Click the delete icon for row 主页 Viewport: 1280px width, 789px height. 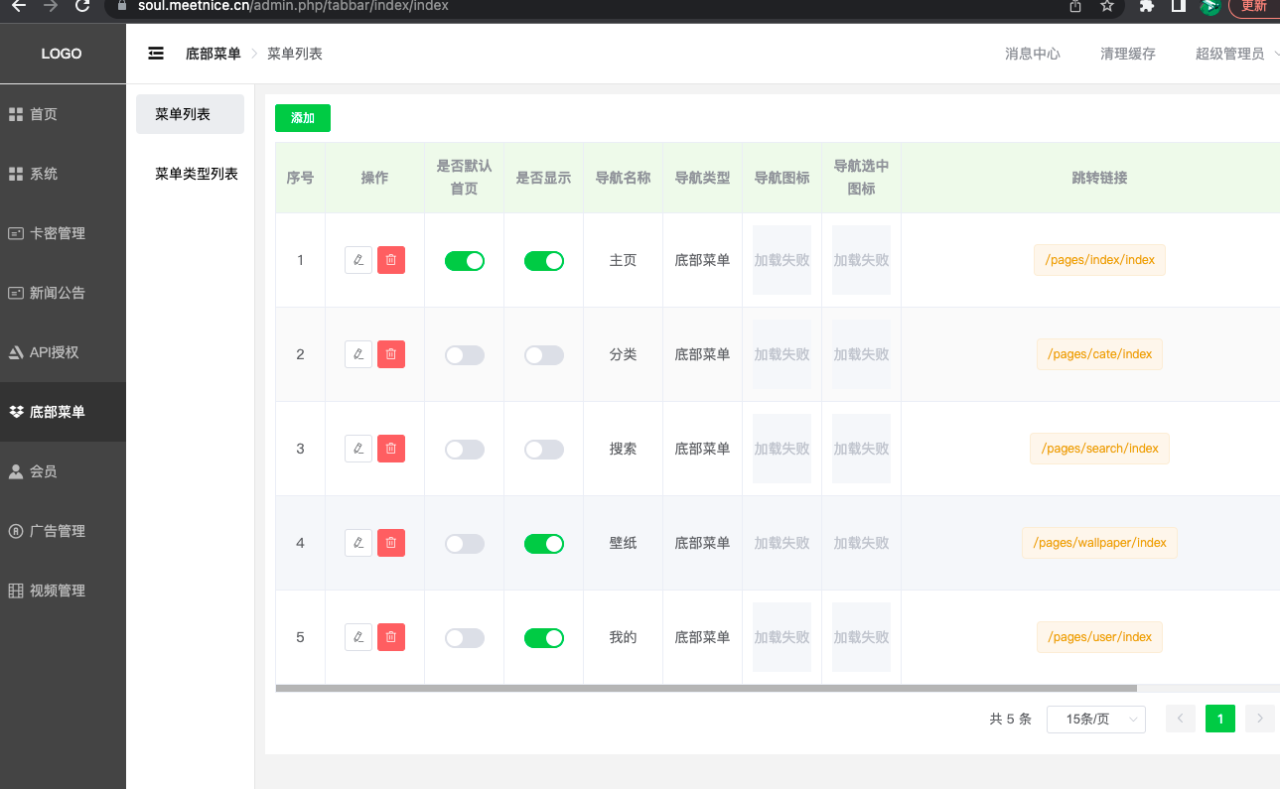(391, 260)
